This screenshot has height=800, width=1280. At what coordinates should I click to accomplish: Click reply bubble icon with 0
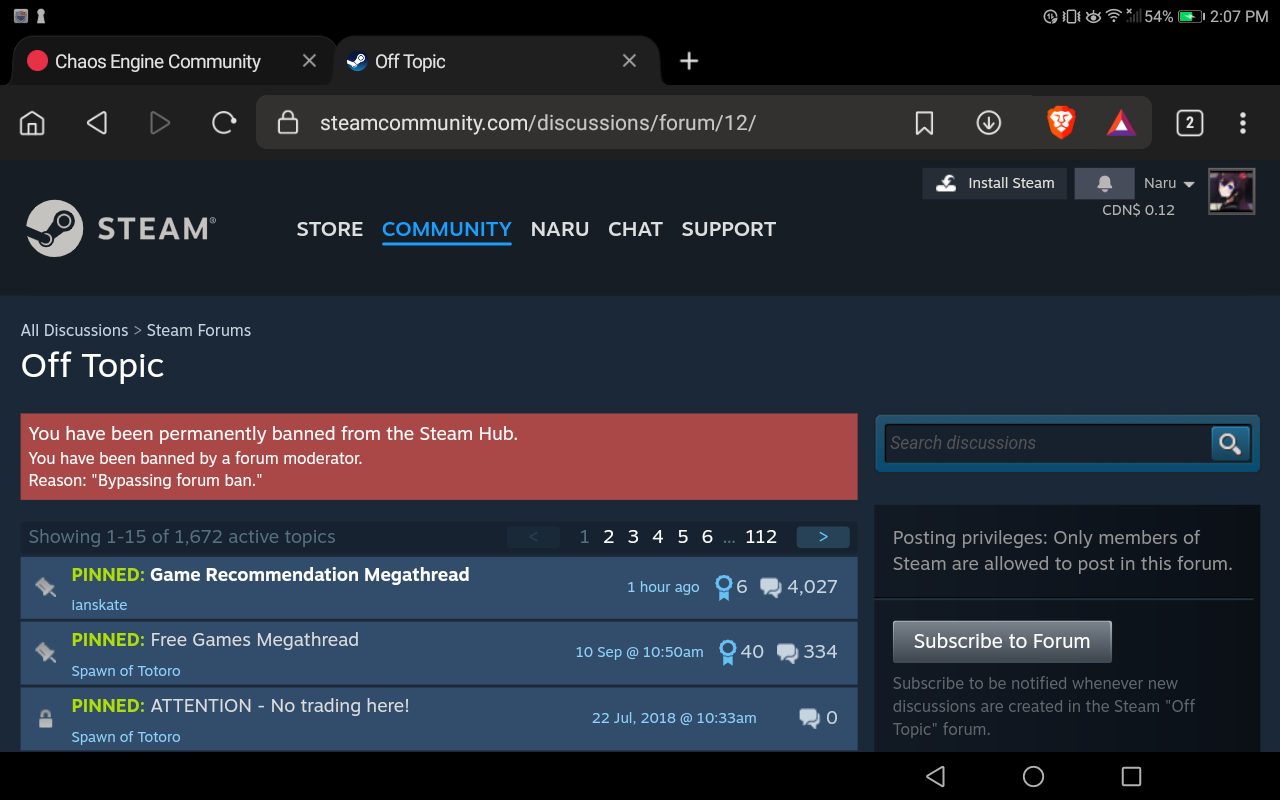click(809, 718)
